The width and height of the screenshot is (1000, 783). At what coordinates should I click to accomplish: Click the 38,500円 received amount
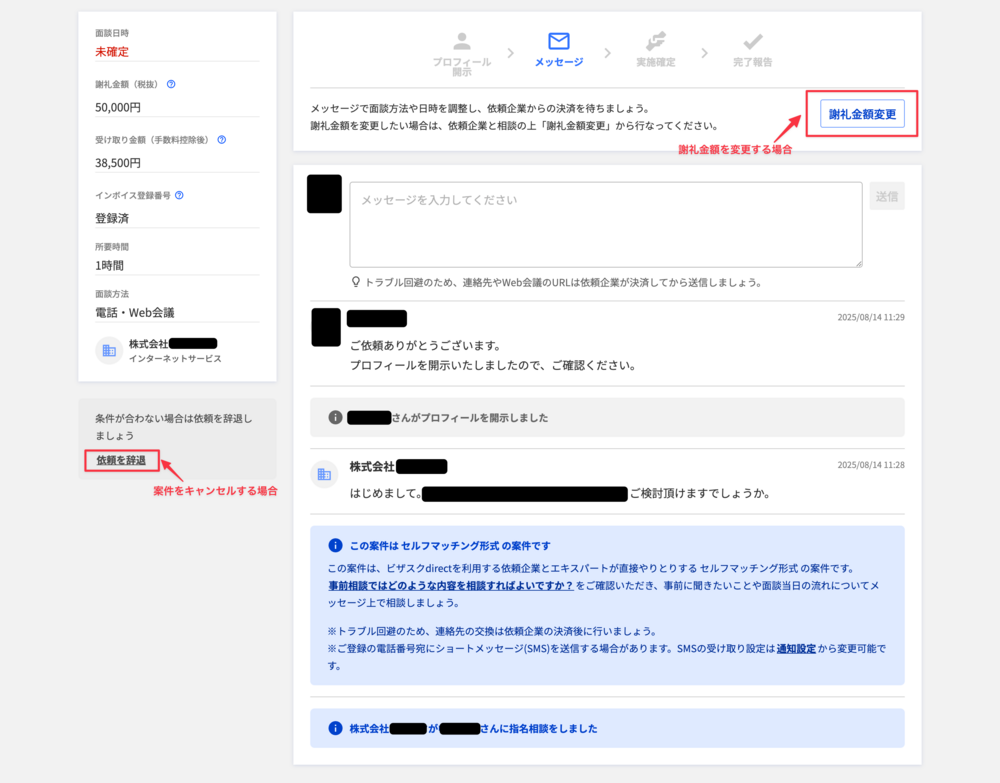[x=118, y=163]
